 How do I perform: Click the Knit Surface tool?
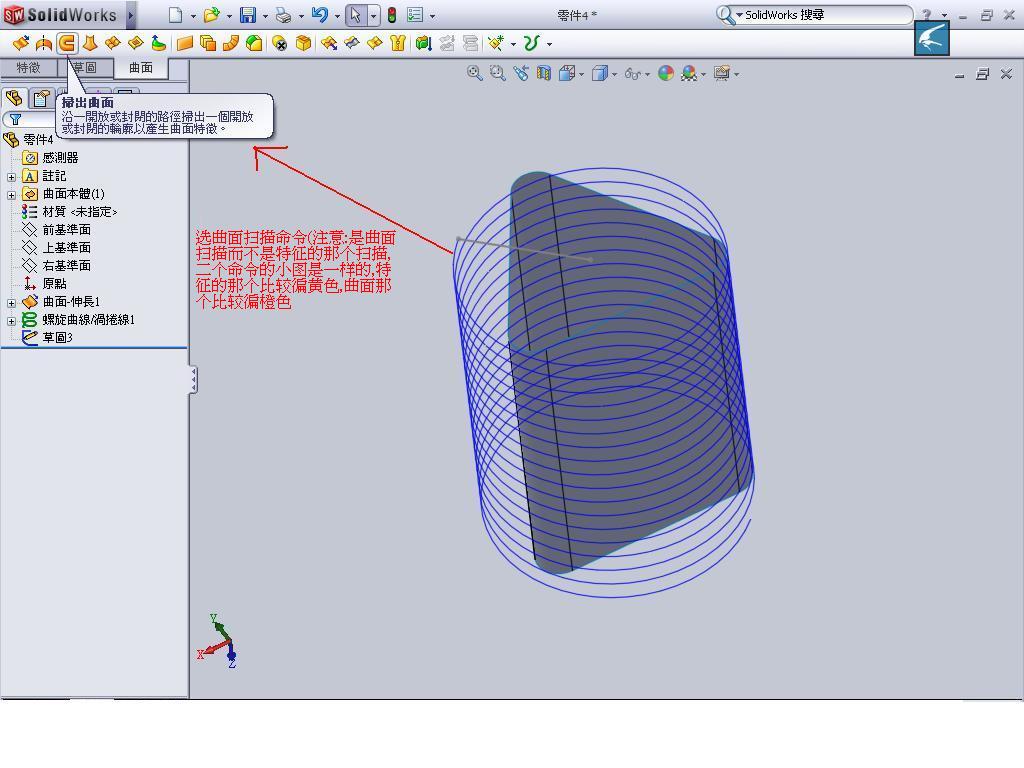pyautogui.click(x=398, y=44)
